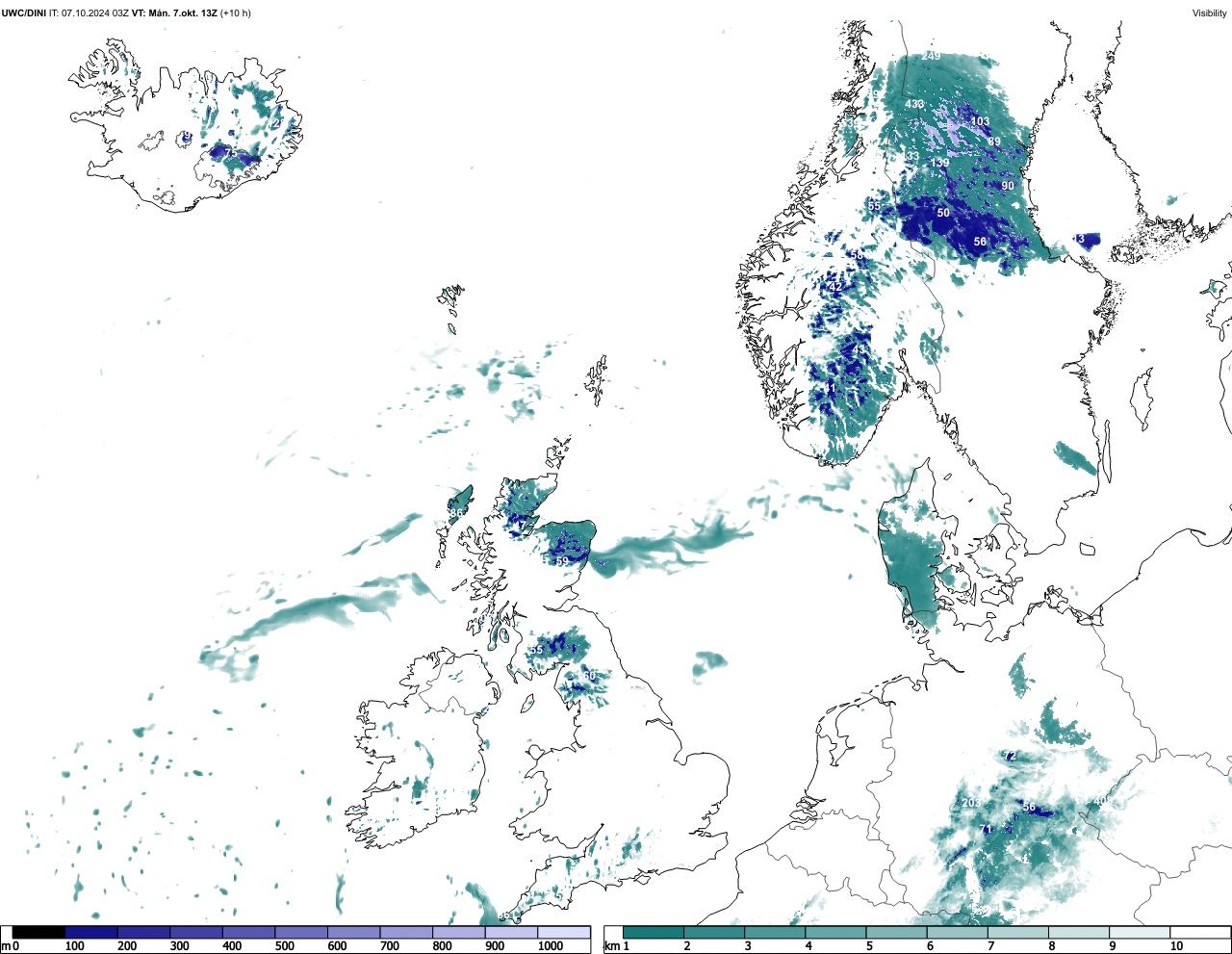This screenshot has width=1232, height=954.
Task: Click the '139' visibility value on map
Action: point(940,163)
